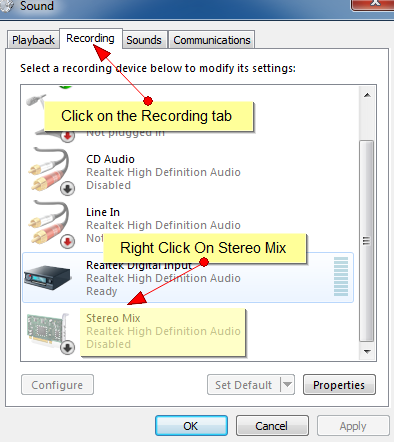Open the Sounds tab
The height and width of the screenshot is (442, 394).
click(x=144, y=40)
